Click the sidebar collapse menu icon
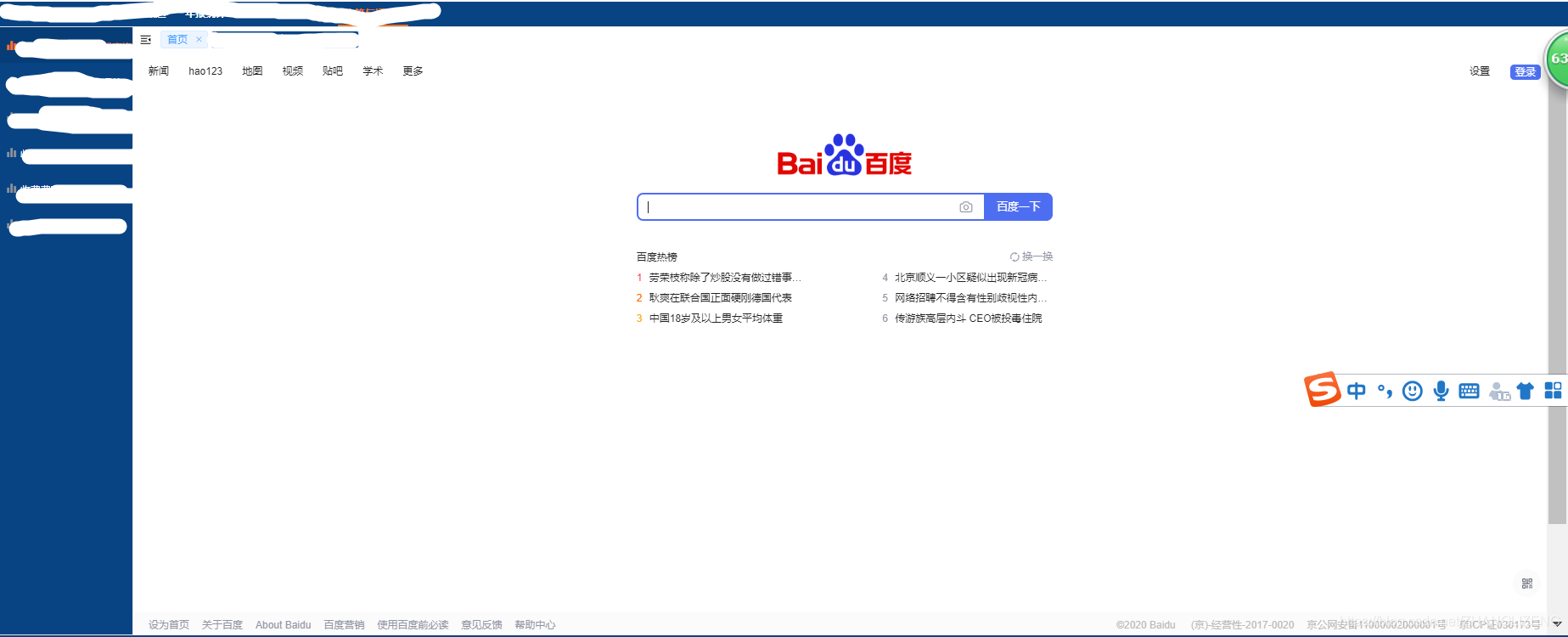The width and height of the screenshot is (1568, 637). [x=146, y=39]
